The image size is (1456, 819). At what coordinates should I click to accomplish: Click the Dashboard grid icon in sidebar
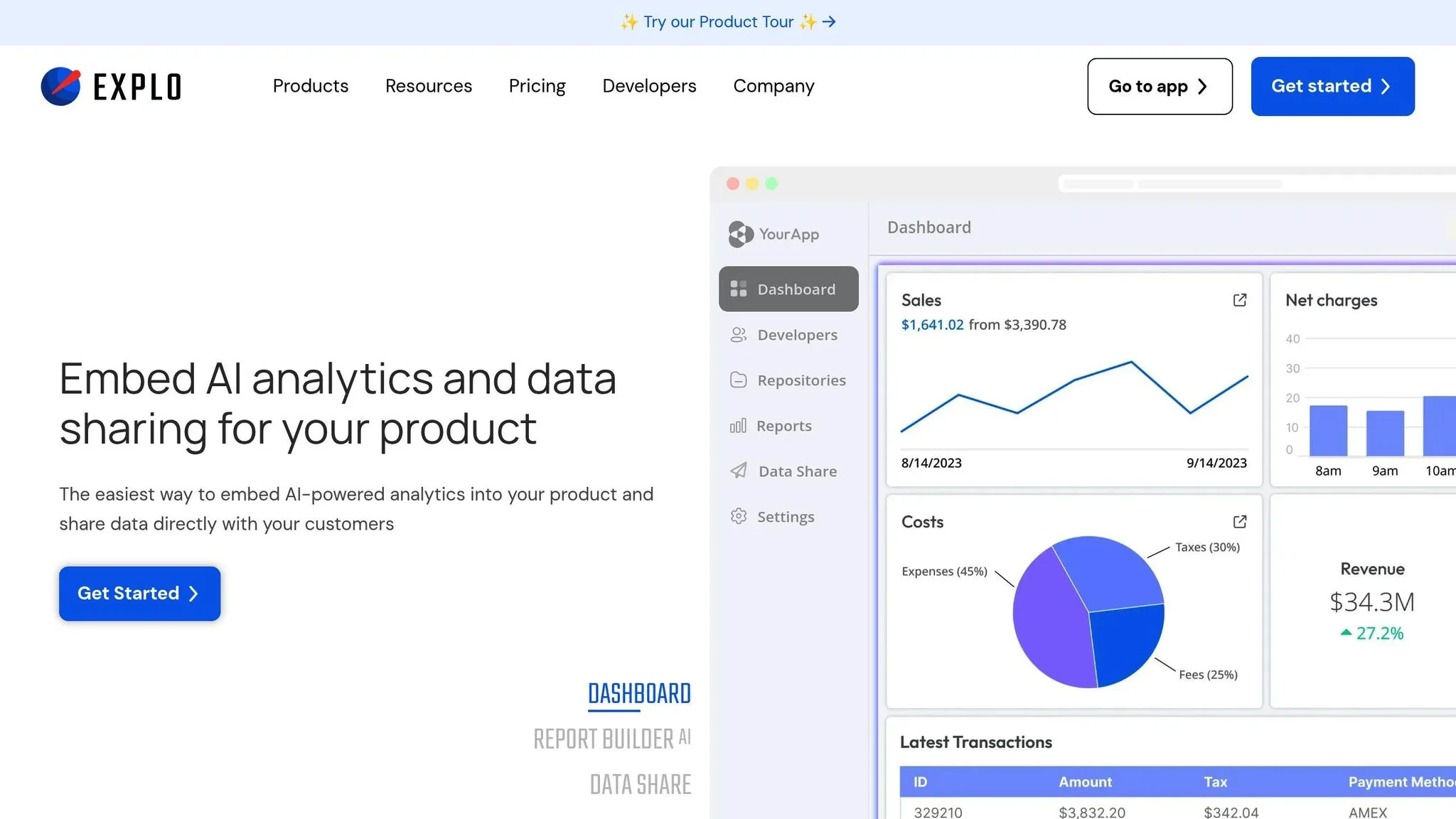739,289
